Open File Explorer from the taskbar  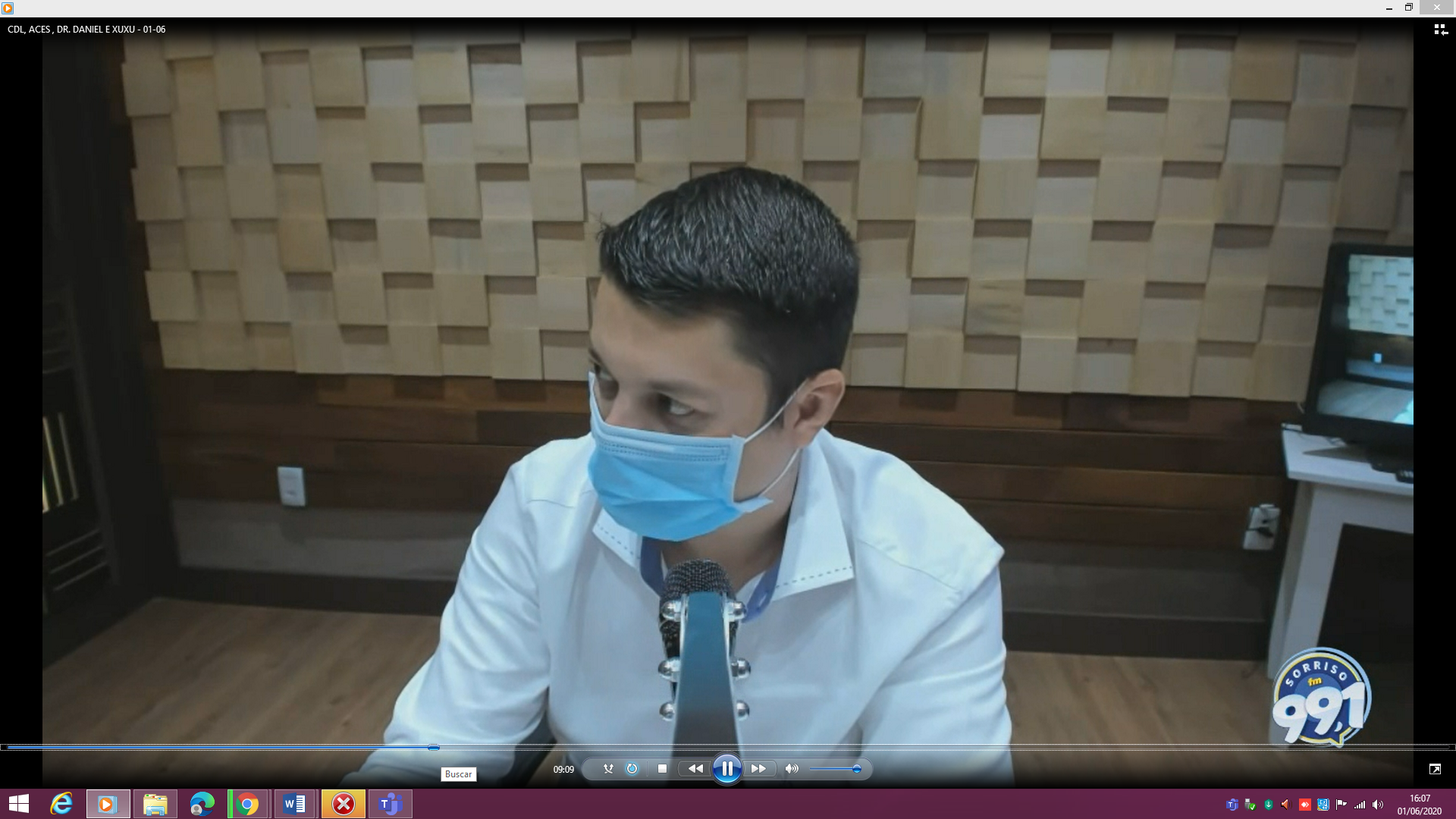155,804
